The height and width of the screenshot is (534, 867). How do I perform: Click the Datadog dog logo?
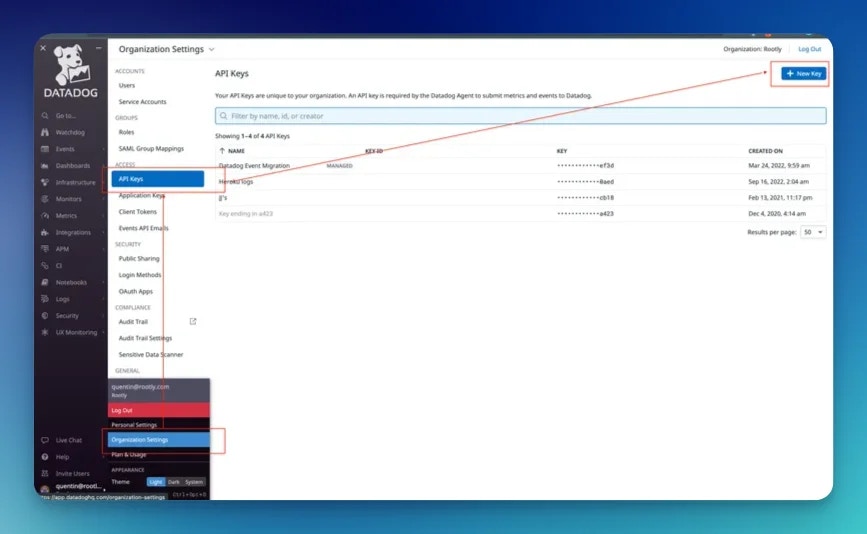[71, 65]
